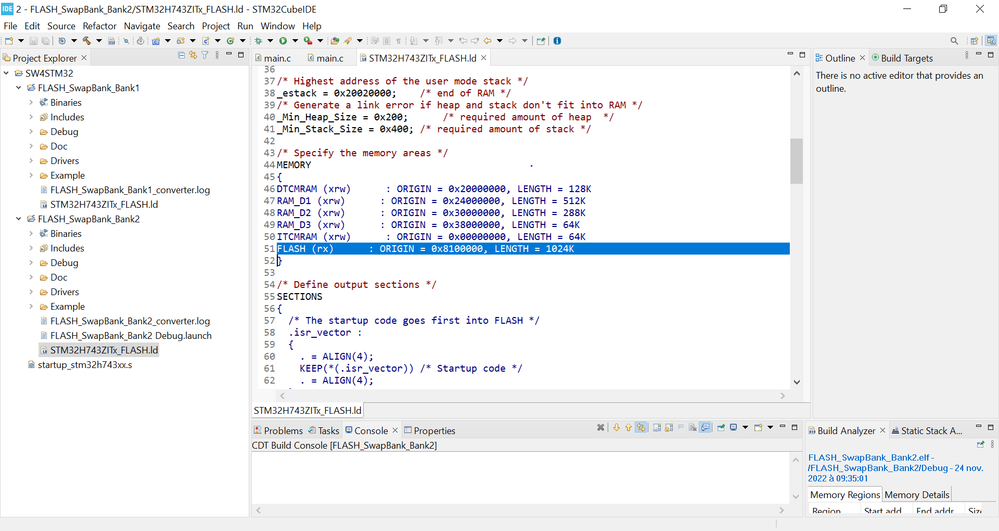The image size is (999, 531).
Task: Toggle Console scroll lock sync icon
Action: (641, 428)
